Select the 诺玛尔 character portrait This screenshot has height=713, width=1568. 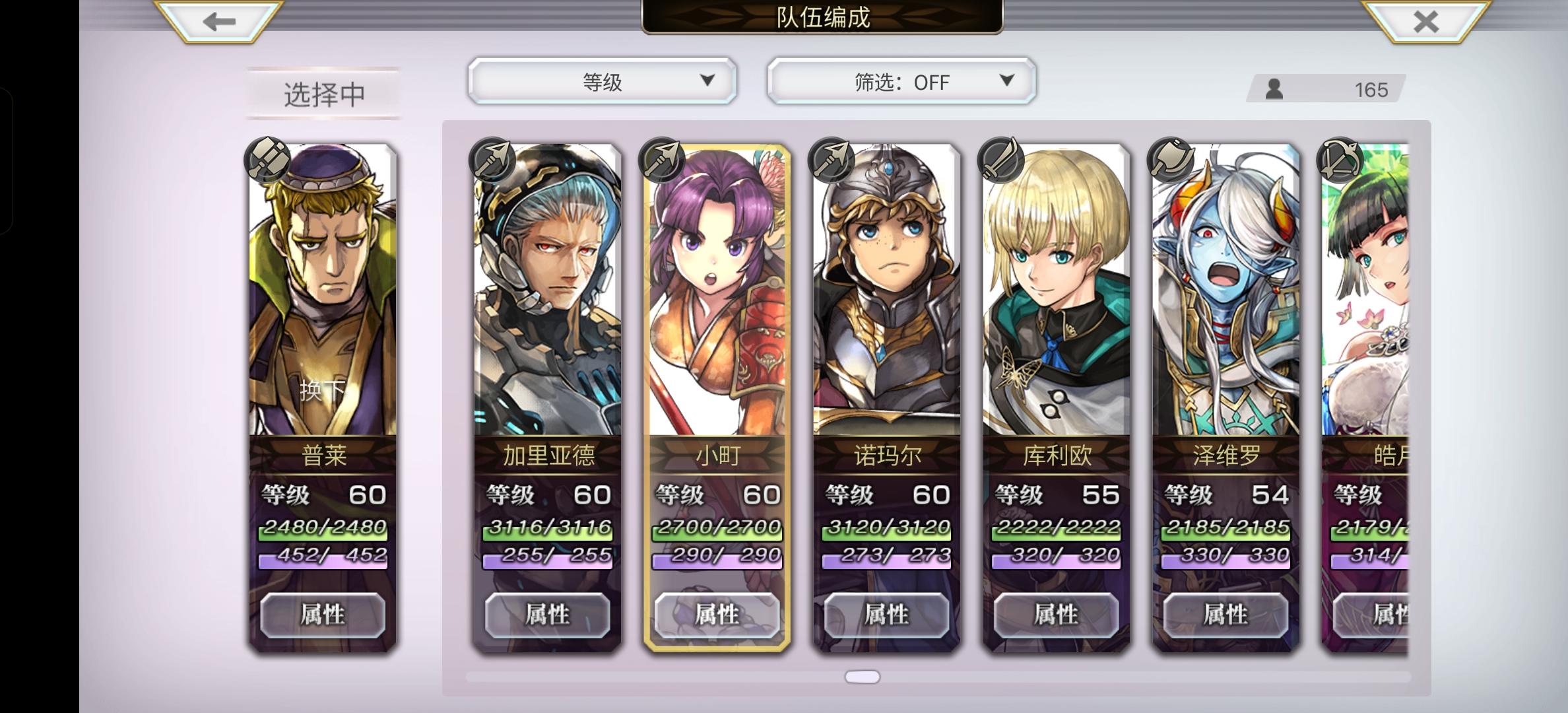[x=887, y=290]
